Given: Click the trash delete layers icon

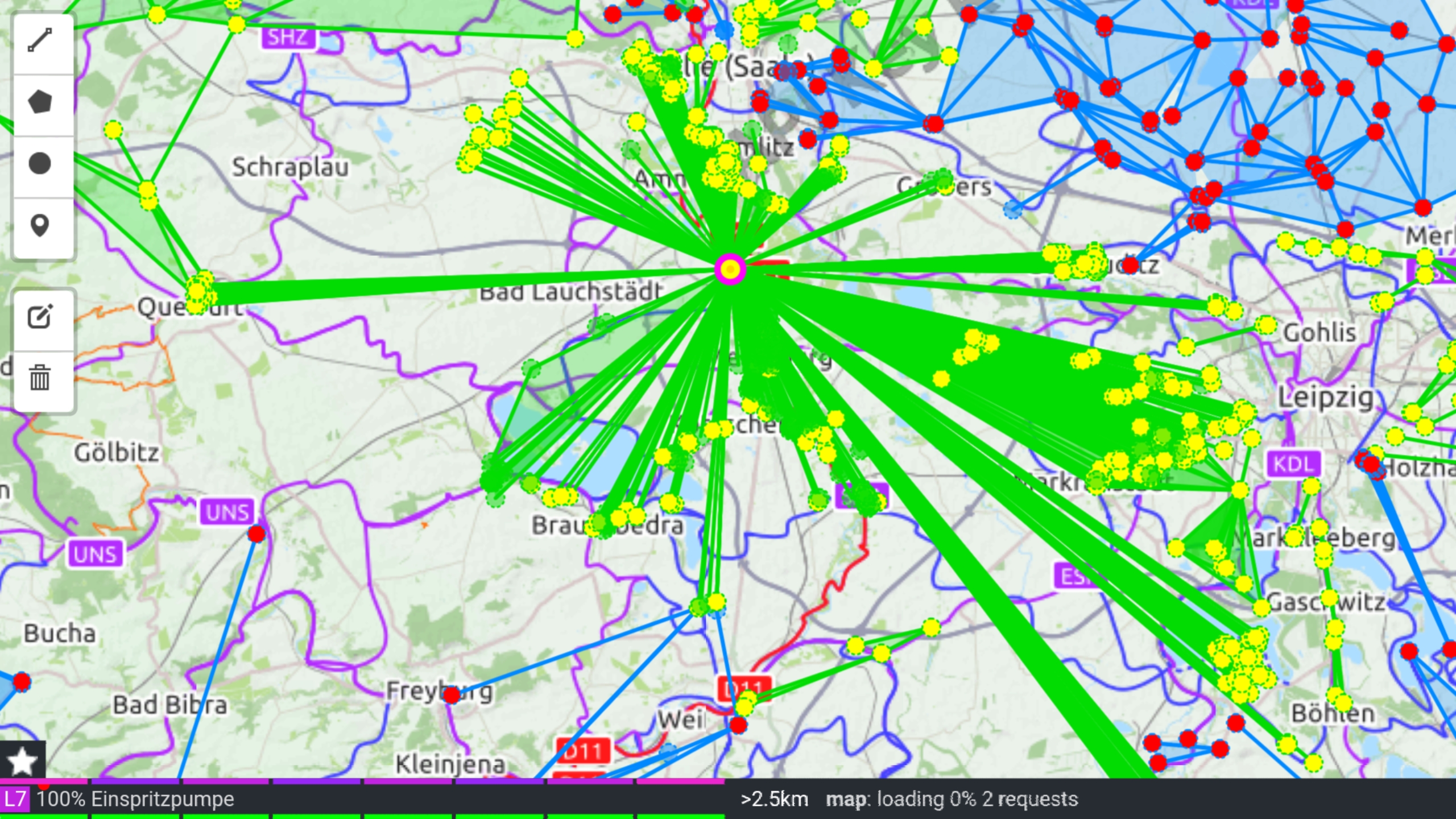Looking at the screenshot, I should pos(40,378).
